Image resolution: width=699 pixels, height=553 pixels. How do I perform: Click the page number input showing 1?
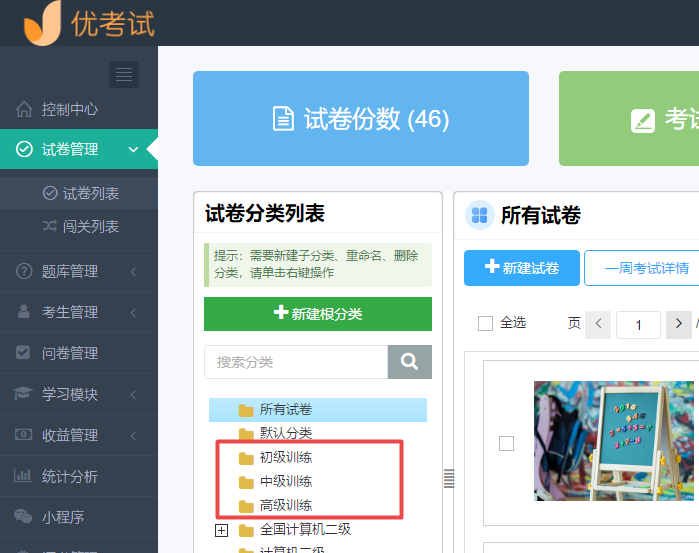point(638,325)
